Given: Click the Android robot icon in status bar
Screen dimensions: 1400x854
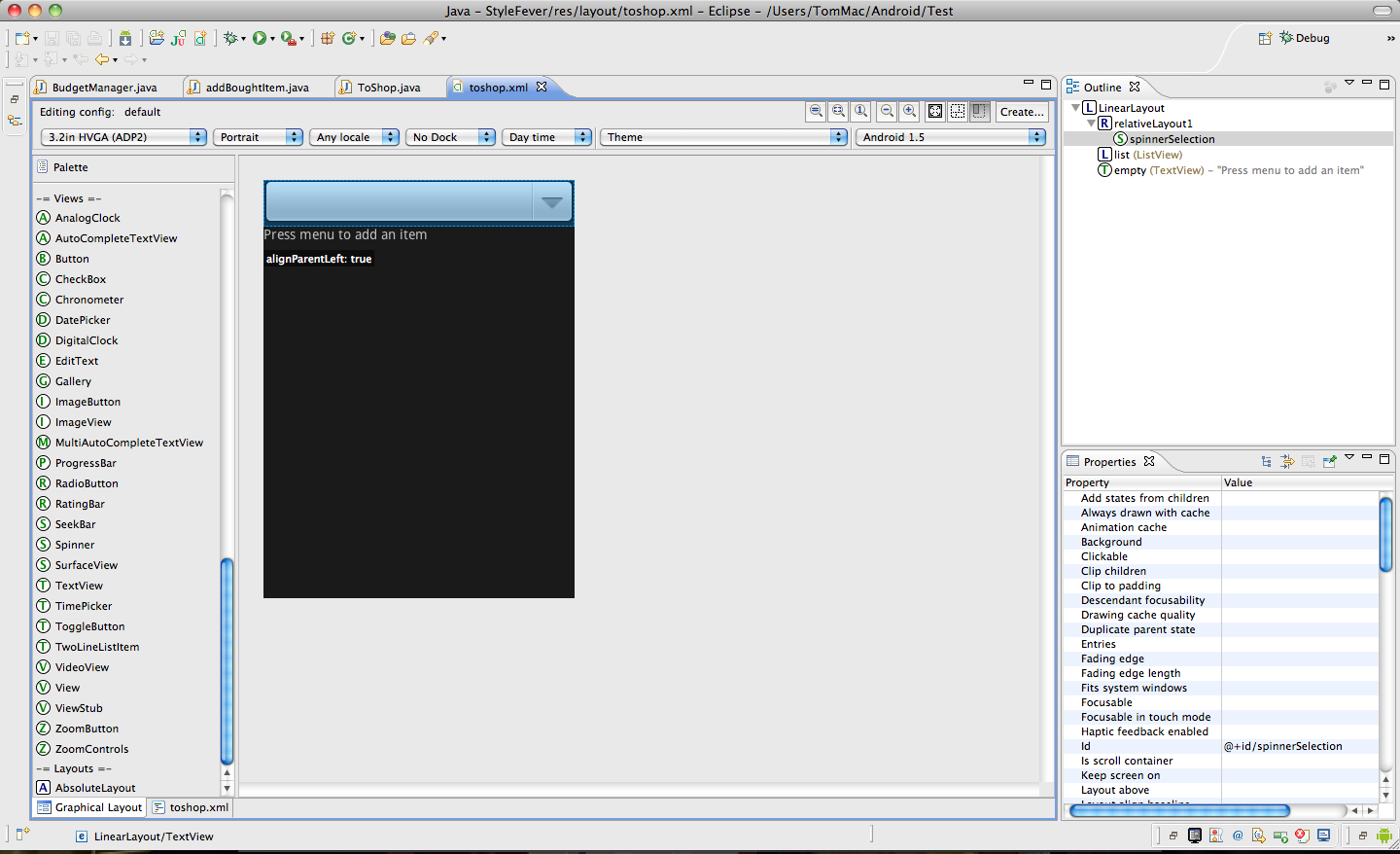Looking at the screenshot, I should (1383, 836).
